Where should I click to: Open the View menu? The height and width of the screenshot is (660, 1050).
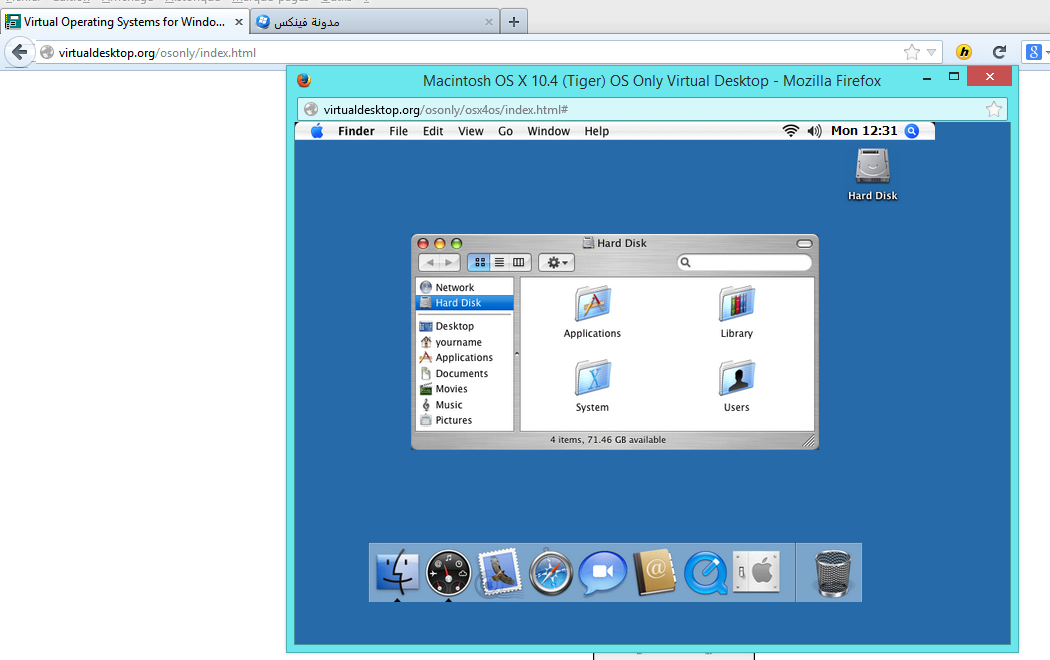click(471, 131)
